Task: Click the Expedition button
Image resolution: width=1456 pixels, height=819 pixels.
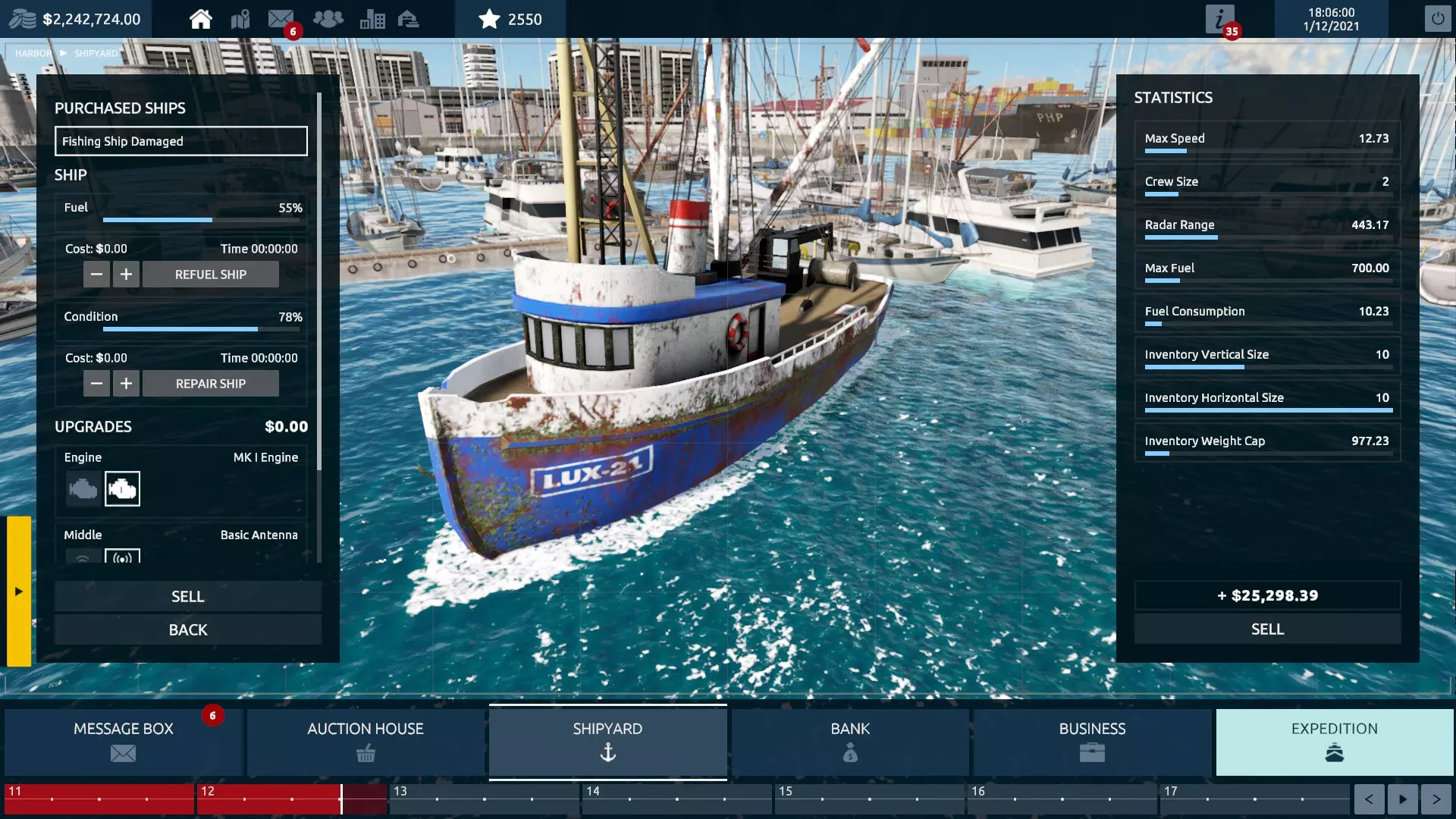Action: (x=1334, y=741)
